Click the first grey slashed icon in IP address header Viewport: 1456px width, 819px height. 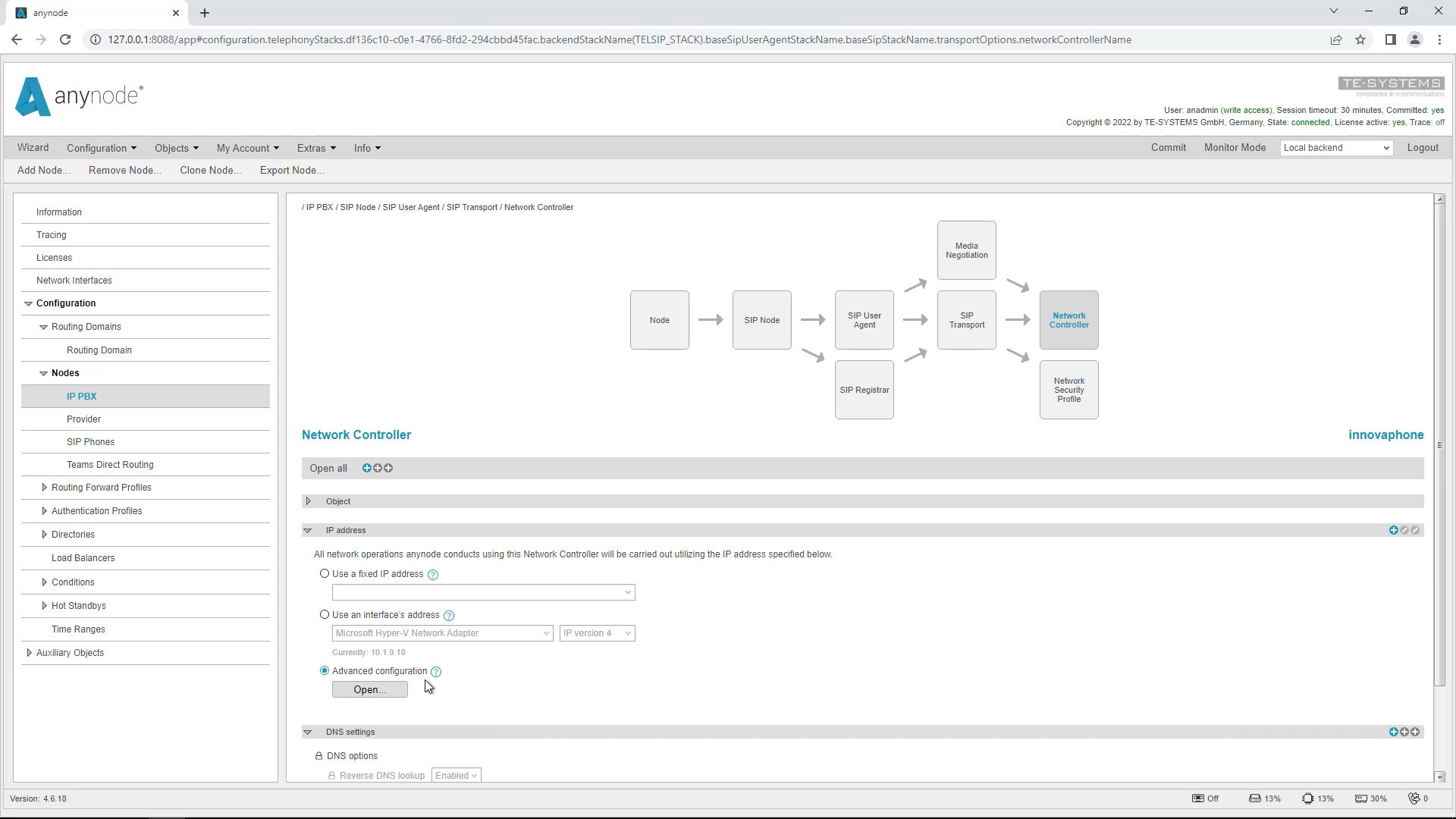(1404, 530)
